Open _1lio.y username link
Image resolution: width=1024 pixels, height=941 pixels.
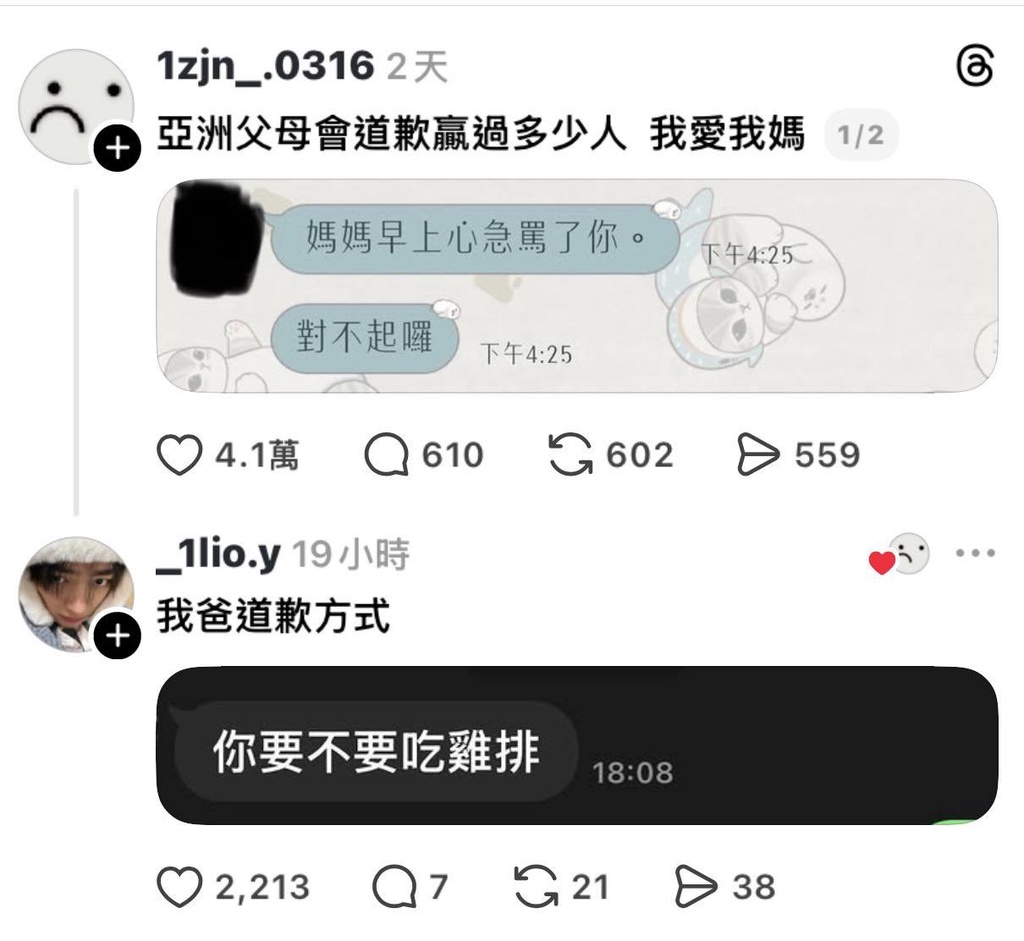pyautogui.click(x=219, y=555)
